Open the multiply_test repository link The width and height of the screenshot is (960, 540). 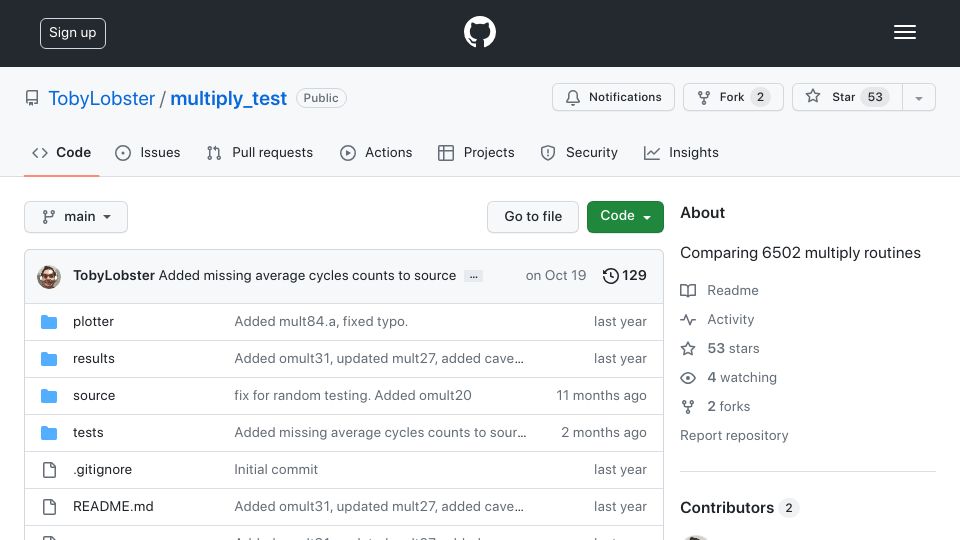coord(228,99)
